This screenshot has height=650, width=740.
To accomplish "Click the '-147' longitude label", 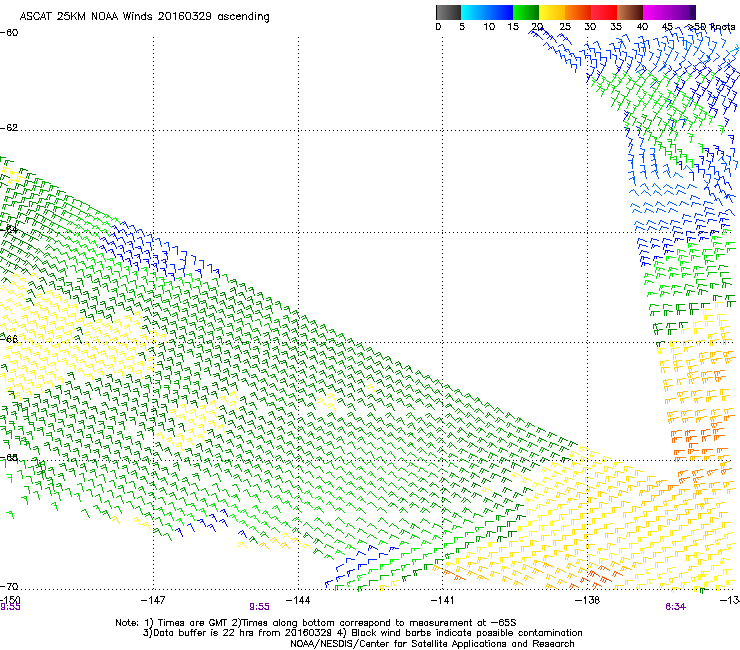I will coord(153,600).
